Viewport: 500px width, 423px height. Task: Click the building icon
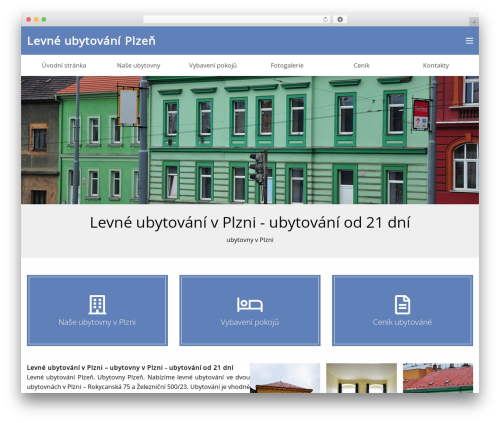[x=97, y=304]
